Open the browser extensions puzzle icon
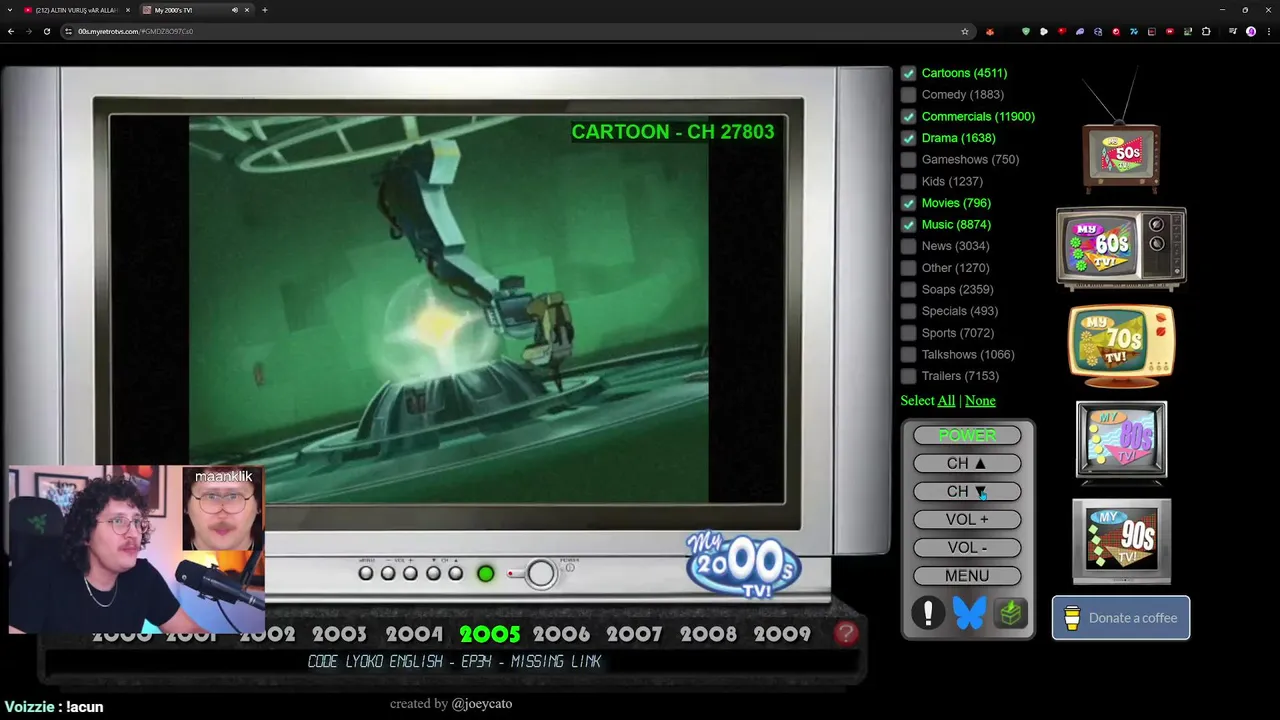The width and height of the screenshot is (1280, 720). [x=1206, y=31]
